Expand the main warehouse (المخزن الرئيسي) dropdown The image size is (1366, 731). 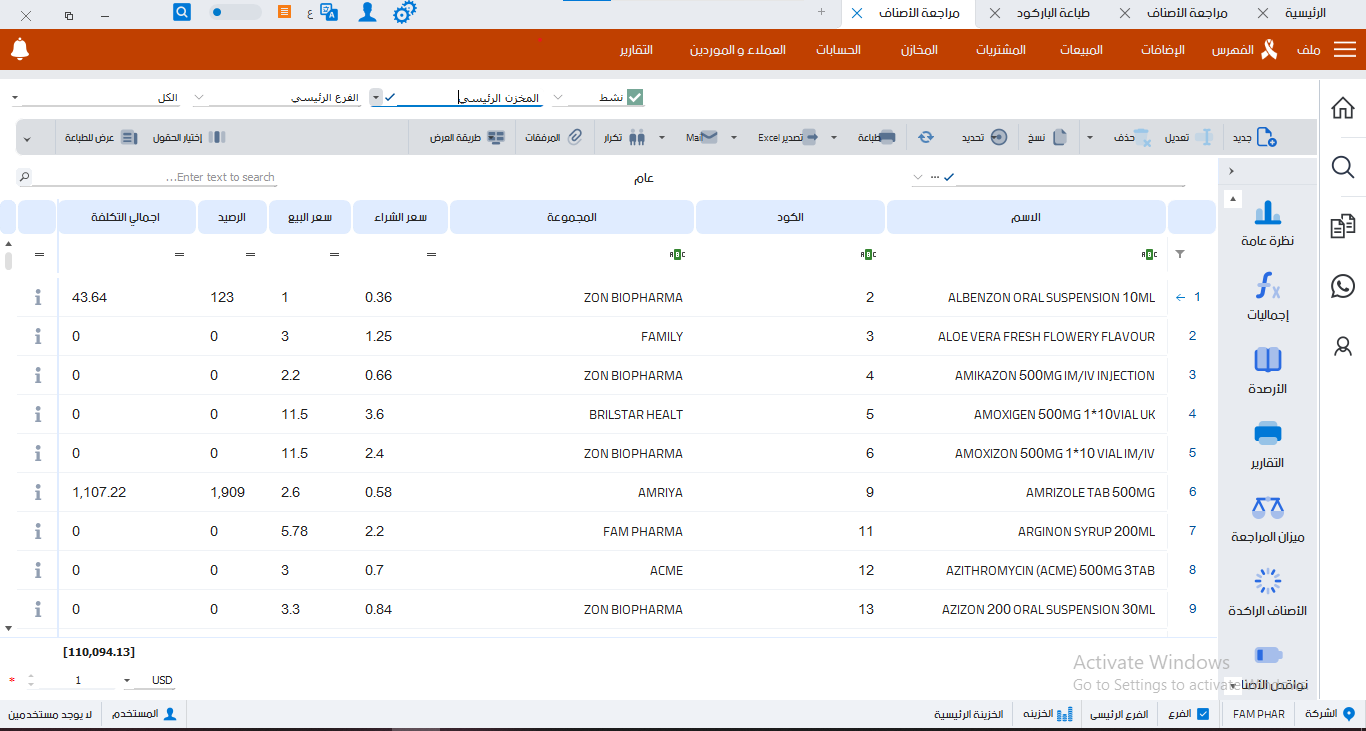tap(376, 97)
